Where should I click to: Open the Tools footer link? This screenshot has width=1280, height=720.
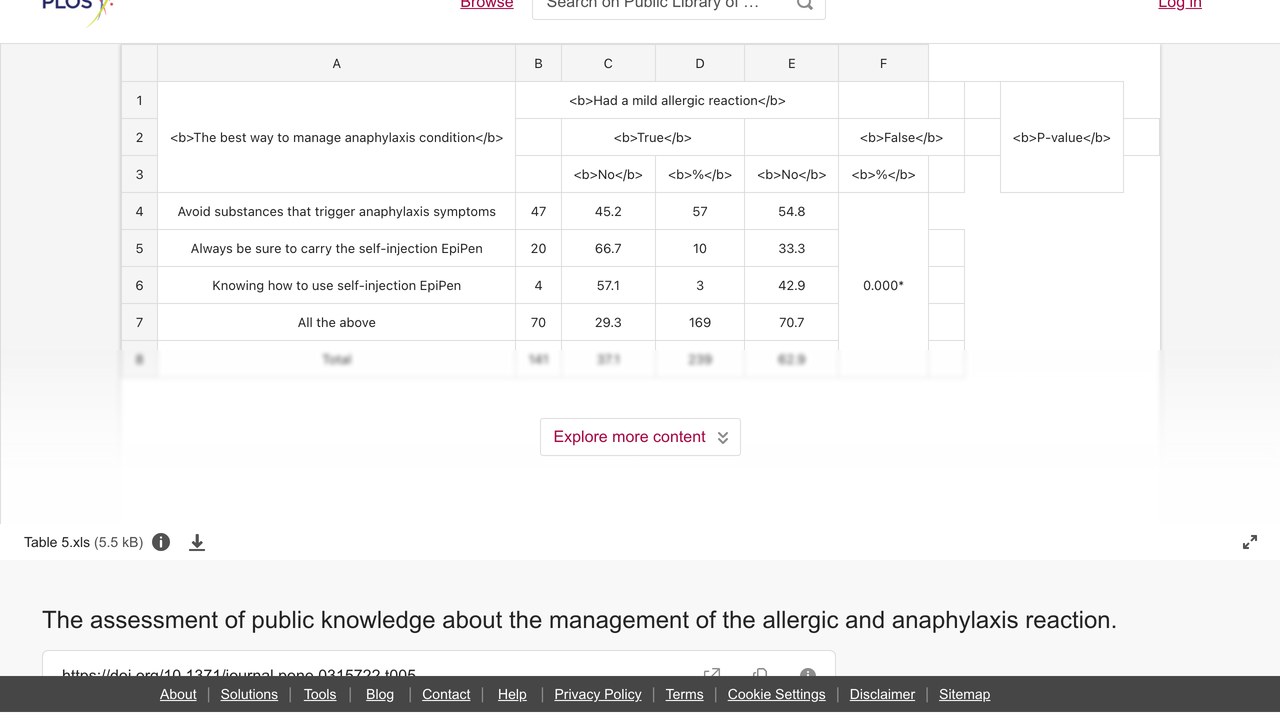point(320,694)
